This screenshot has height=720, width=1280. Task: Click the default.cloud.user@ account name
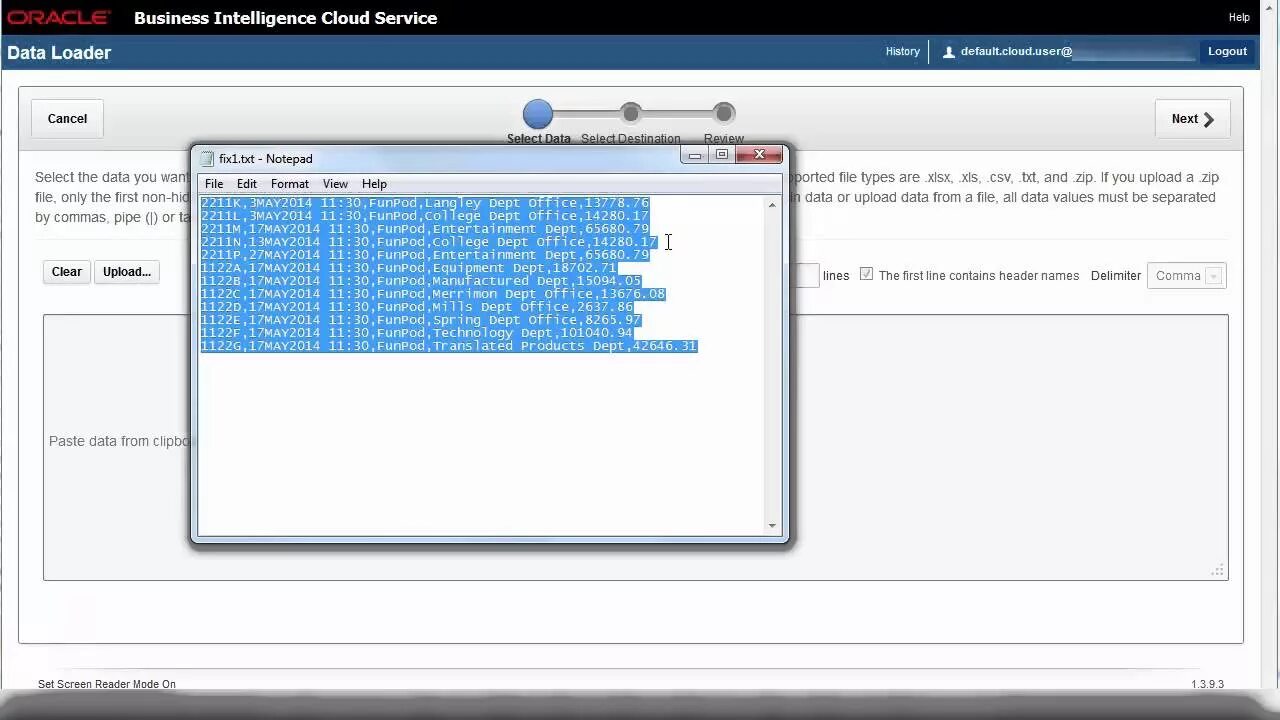1016,51
